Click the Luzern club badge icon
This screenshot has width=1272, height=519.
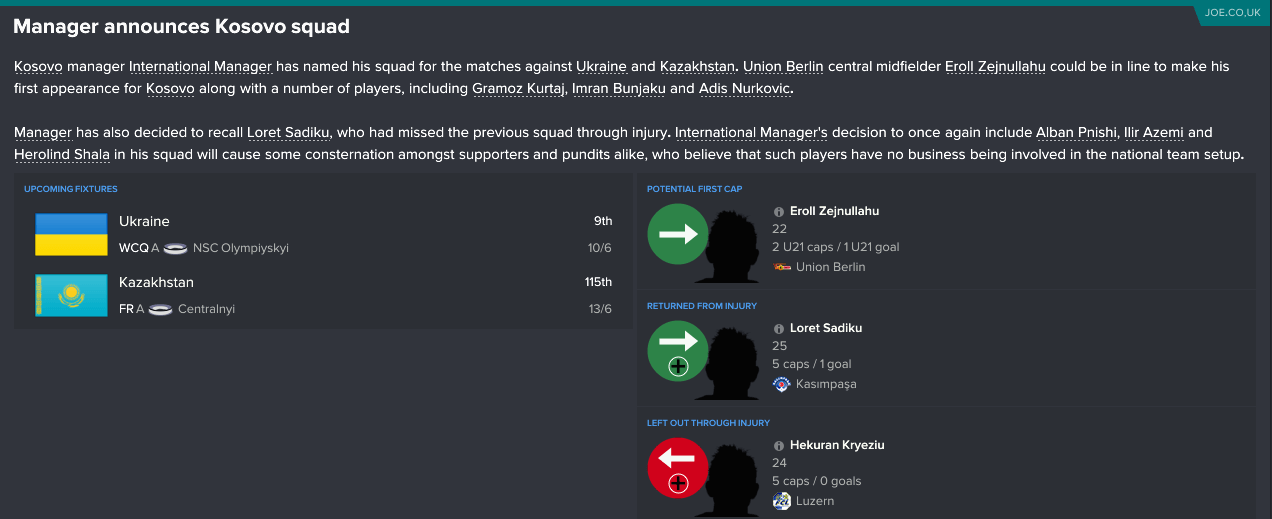pos(782,501)
